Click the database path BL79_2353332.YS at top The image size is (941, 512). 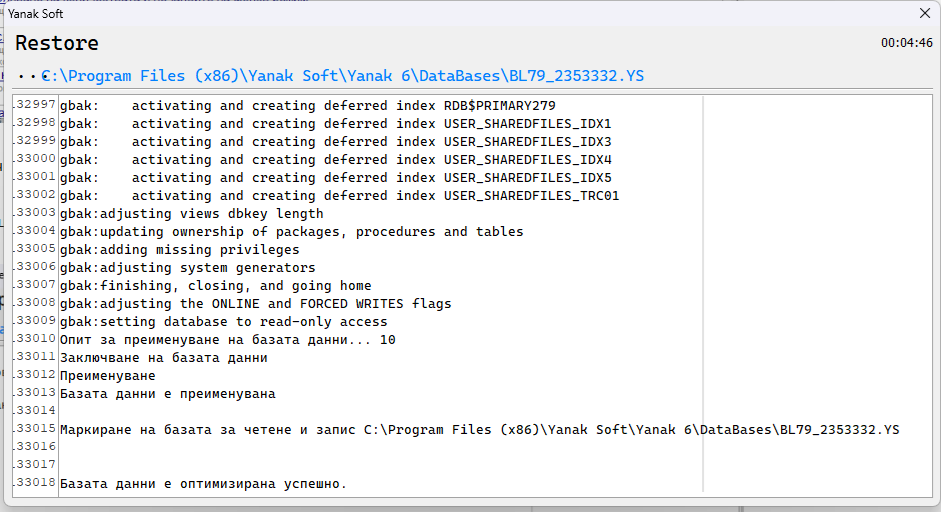point(343,76)
